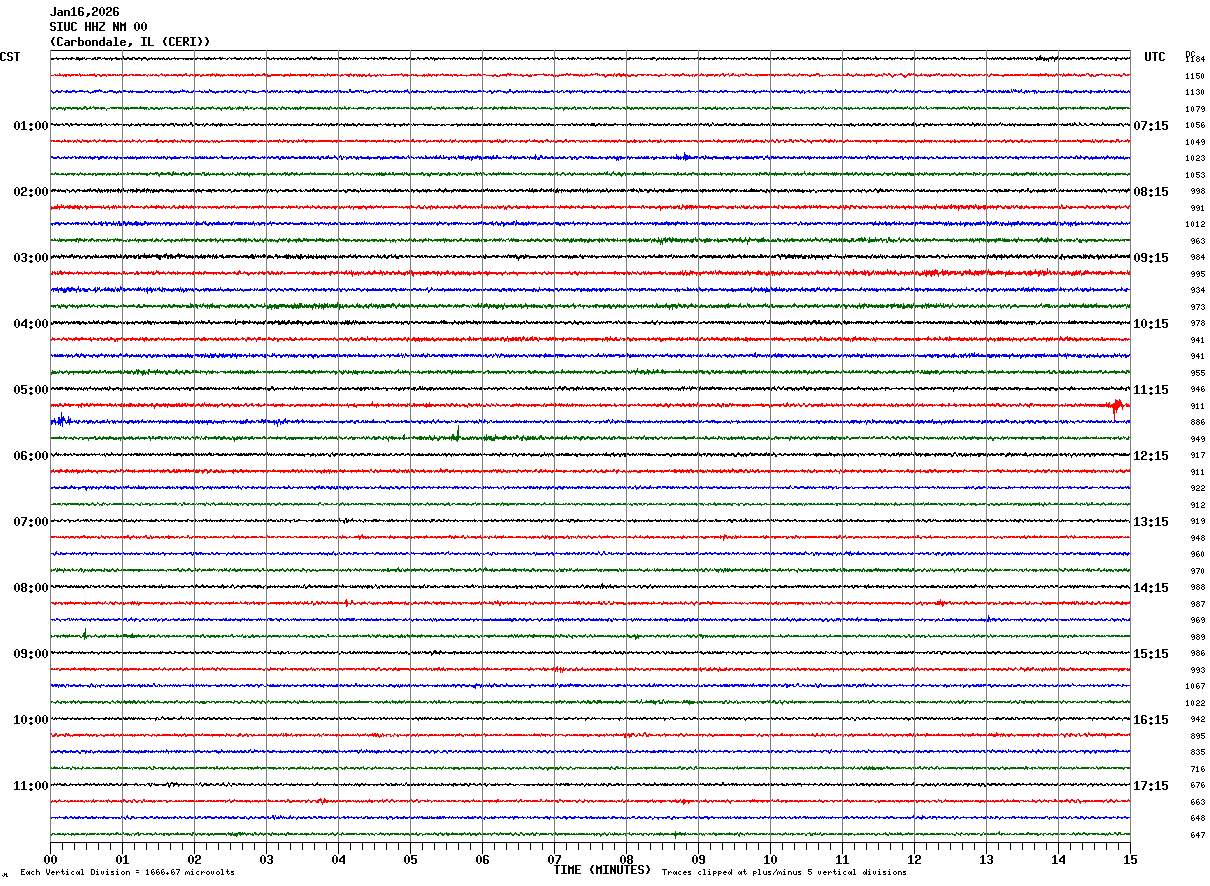This screenshot has height=886, width=1210.
Task: Click the 12:15 UTC time label
Action: pyautogui.click(x=1151, y=456)
